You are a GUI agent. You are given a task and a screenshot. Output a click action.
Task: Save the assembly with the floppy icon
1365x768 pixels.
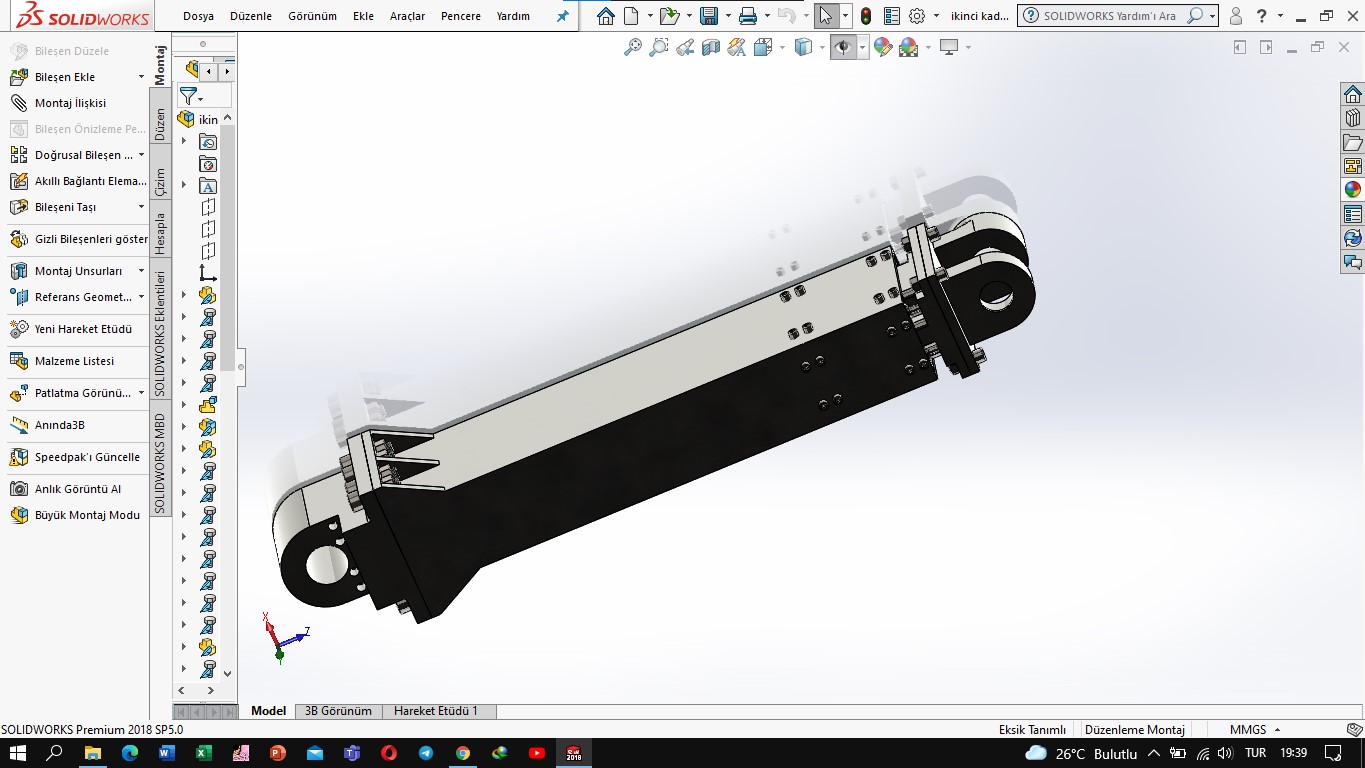709,16
